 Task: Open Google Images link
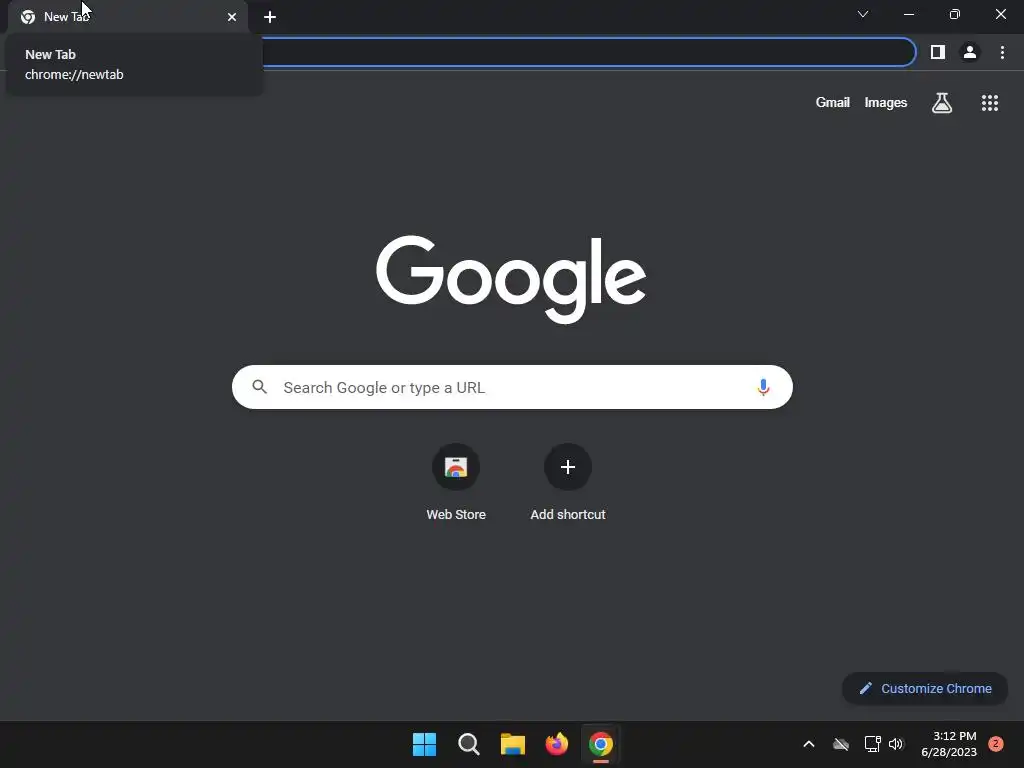(x=886, y=103)
